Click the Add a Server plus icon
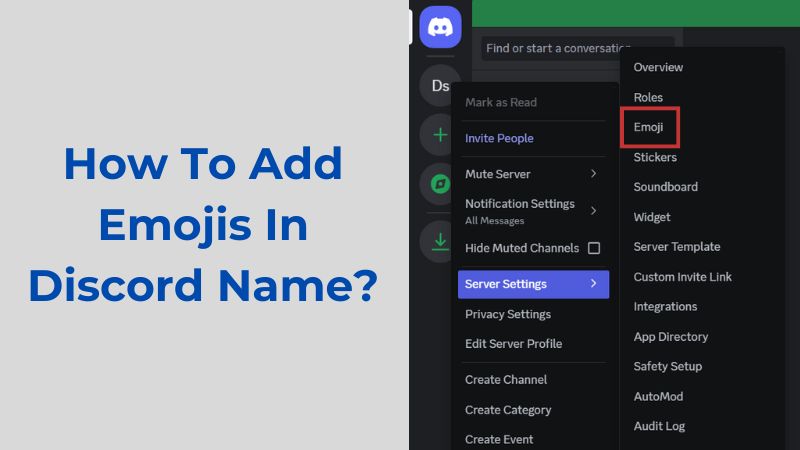 click(x=440, y=135)
